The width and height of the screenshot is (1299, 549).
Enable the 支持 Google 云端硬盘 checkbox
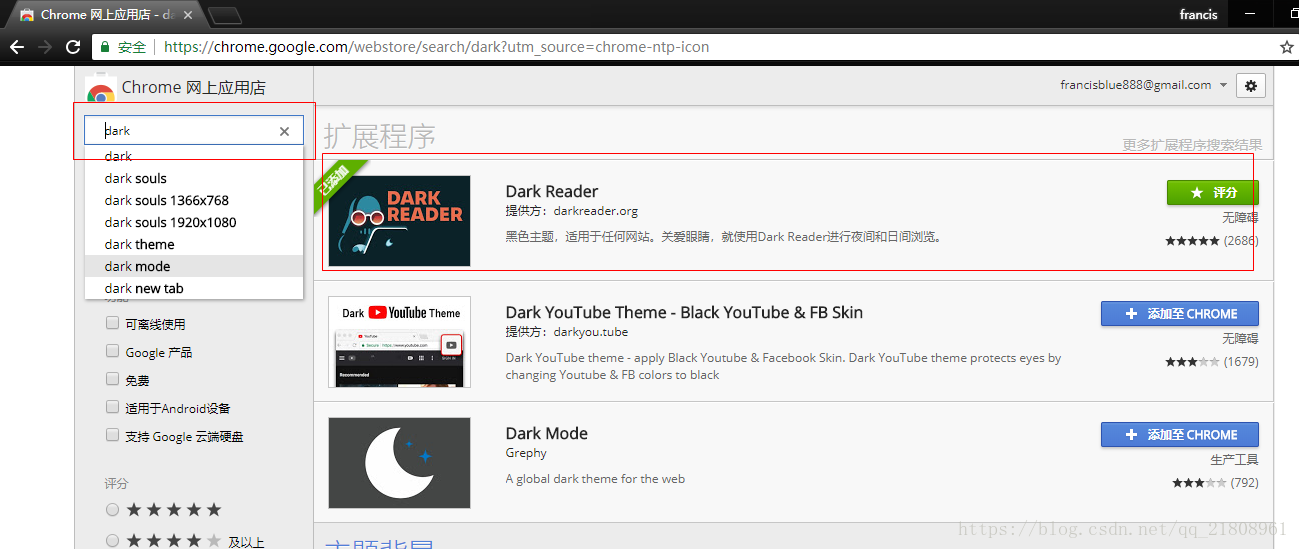coord(113,436)
